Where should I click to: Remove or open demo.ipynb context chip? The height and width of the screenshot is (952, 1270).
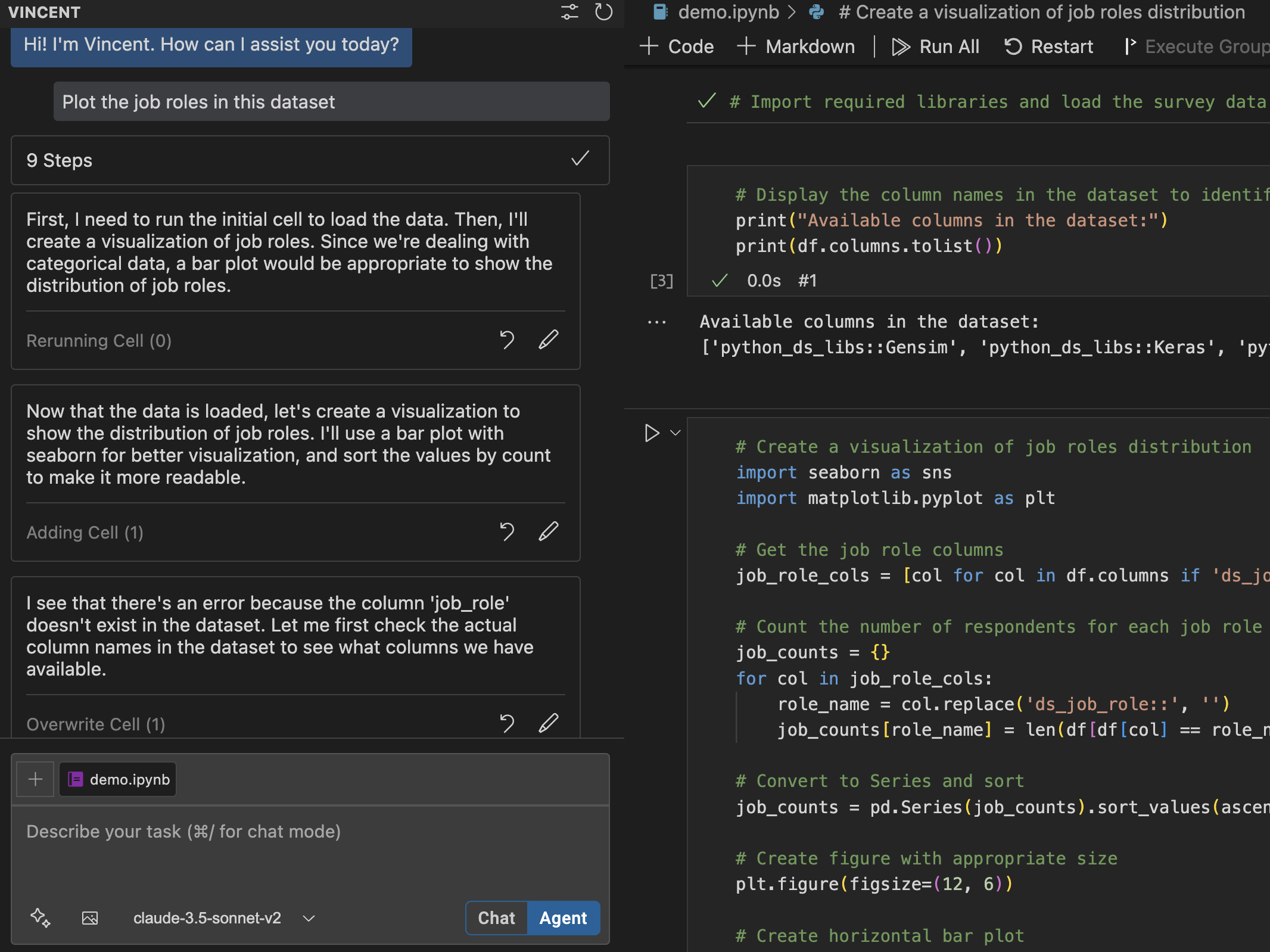pyautogui.click(x=118, y=779)
